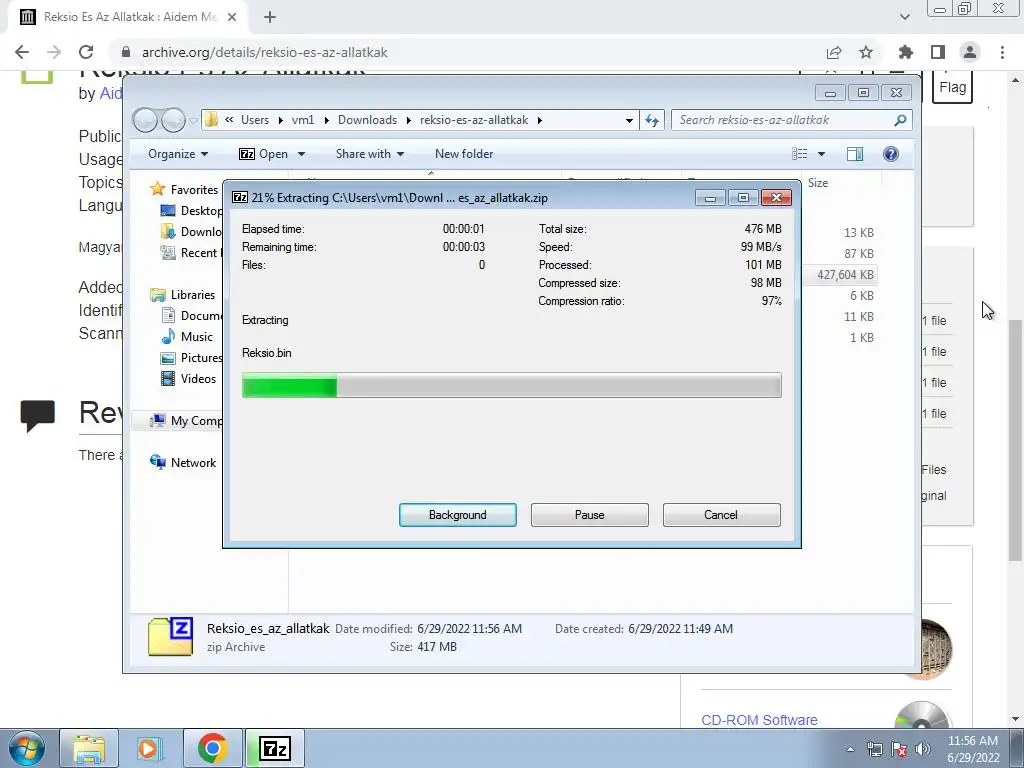Reload the archive.org page
The image size is (1024, 768).
[x=86, y=52]
